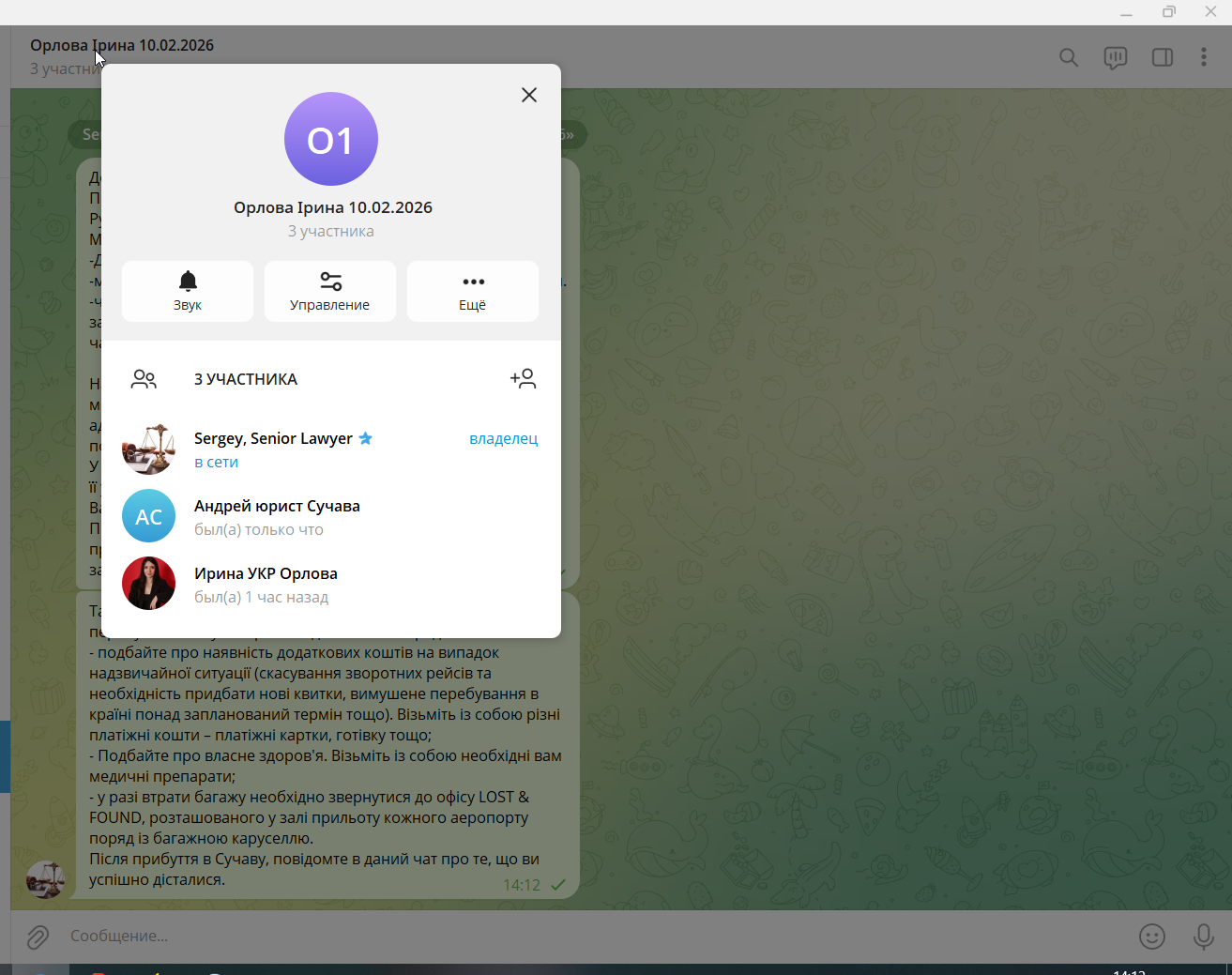Click Sergey's scales-of-justice avatar
The image size is (1232, 975).
coord(148,449)
